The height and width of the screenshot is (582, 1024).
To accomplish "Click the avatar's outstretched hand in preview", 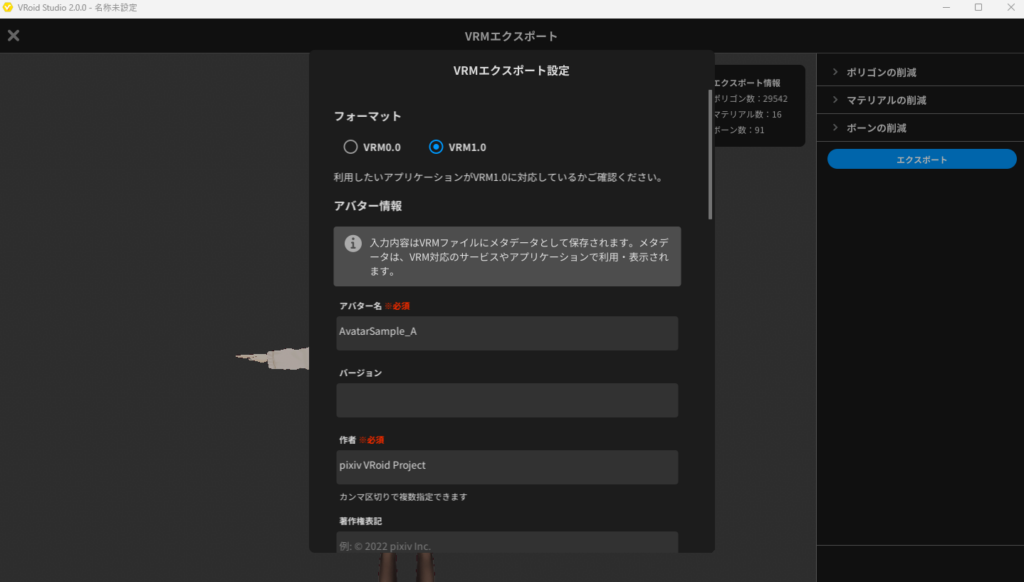I will point(272,356).
